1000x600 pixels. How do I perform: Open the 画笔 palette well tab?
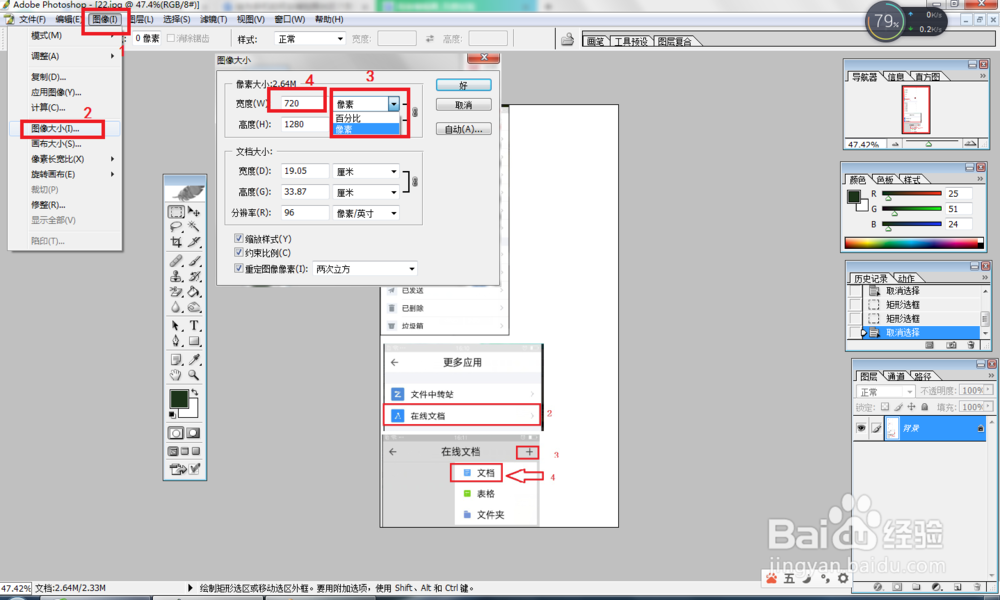click(595, 41)
